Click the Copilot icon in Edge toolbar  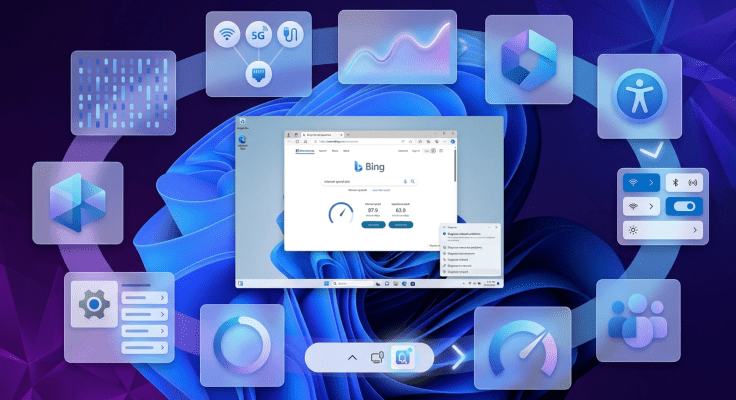tap(452, 141)
